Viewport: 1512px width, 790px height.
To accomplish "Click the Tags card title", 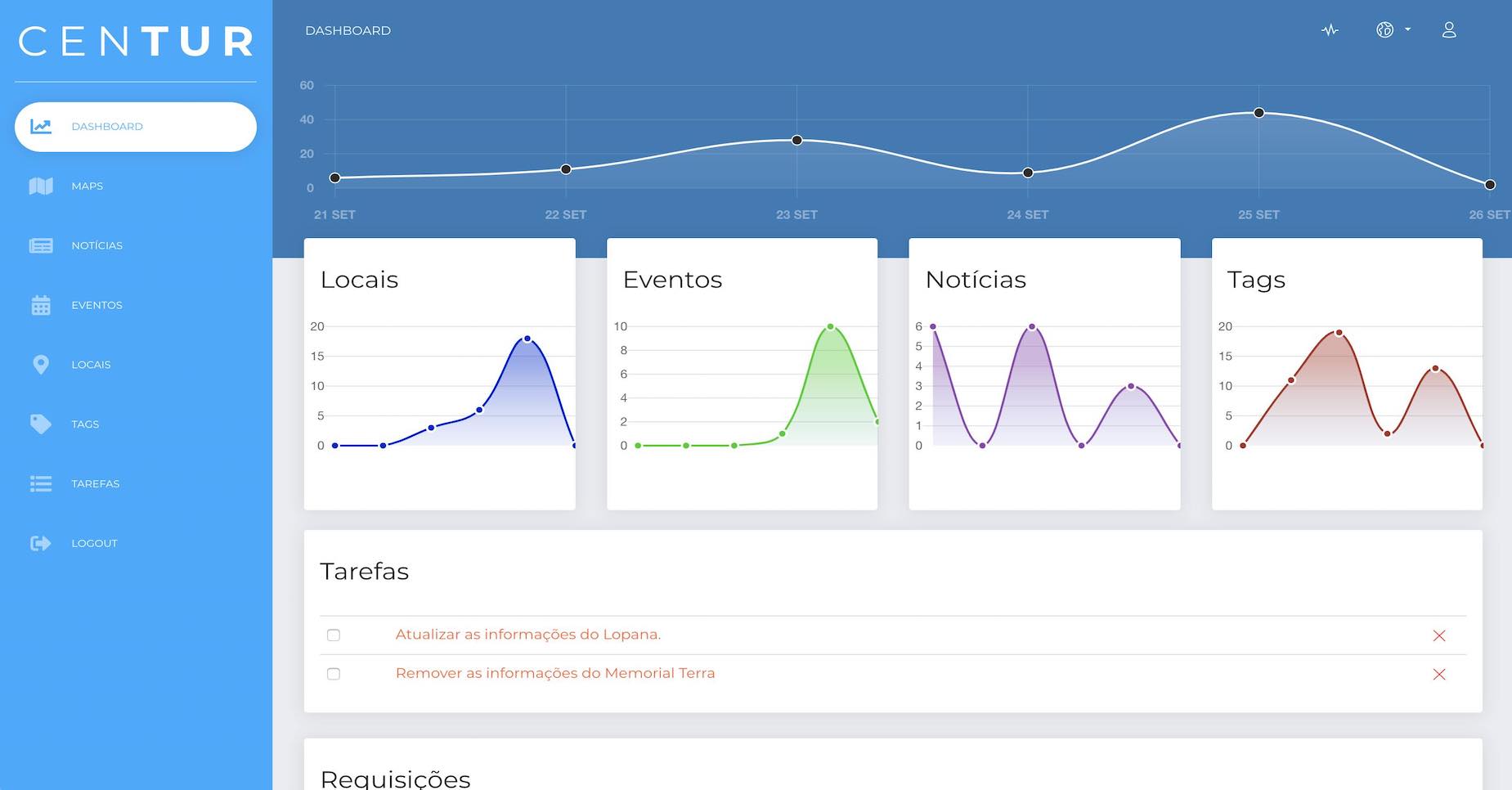I will (1256, 281).
